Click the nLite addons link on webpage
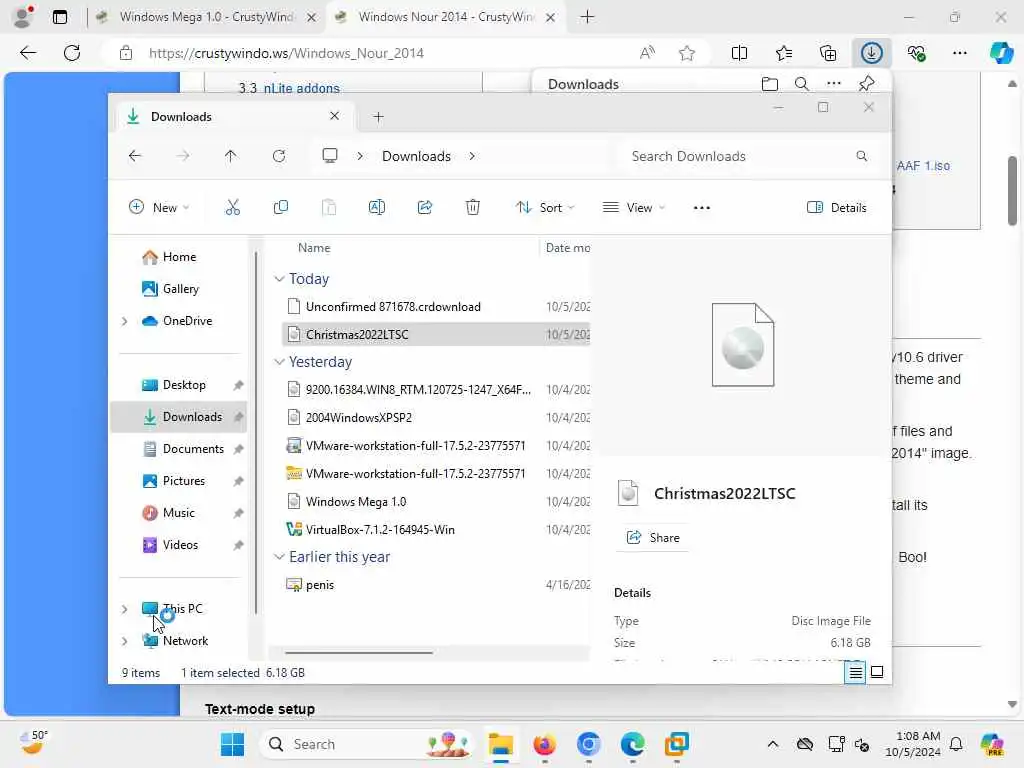1024x768 pixels. [302, 88]
